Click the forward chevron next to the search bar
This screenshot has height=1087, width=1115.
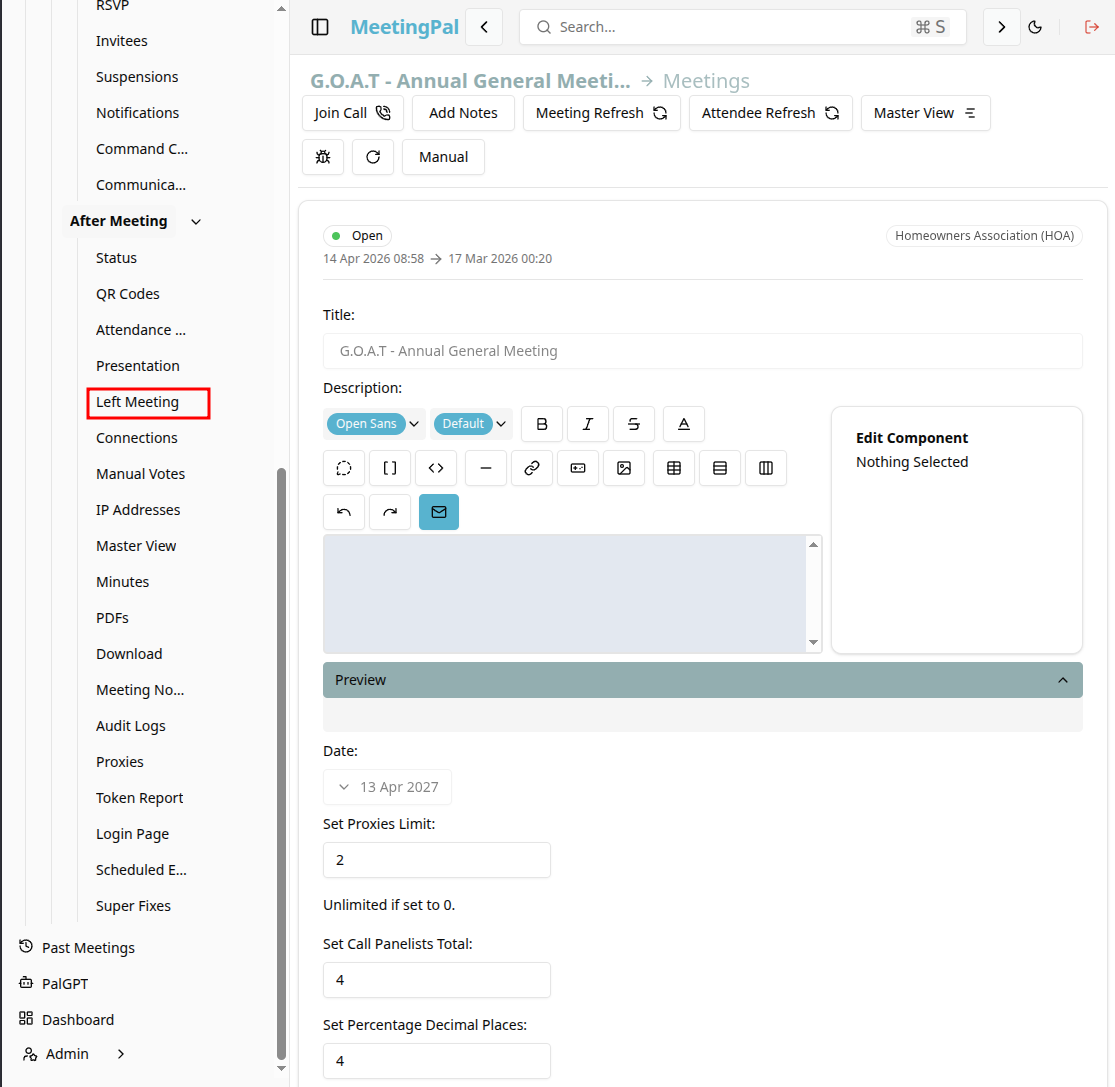click(1001, 27)
